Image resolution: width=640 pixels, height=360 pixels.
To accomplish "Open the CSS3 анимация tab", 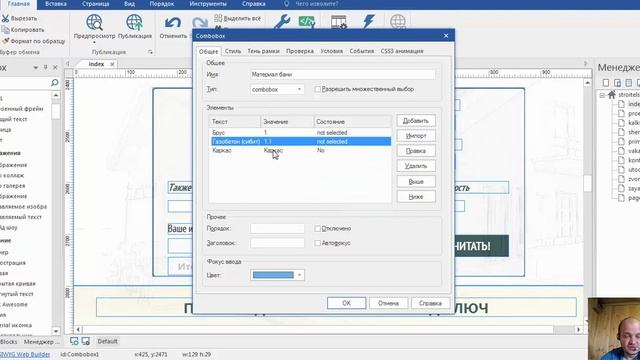I will point(402,51).
